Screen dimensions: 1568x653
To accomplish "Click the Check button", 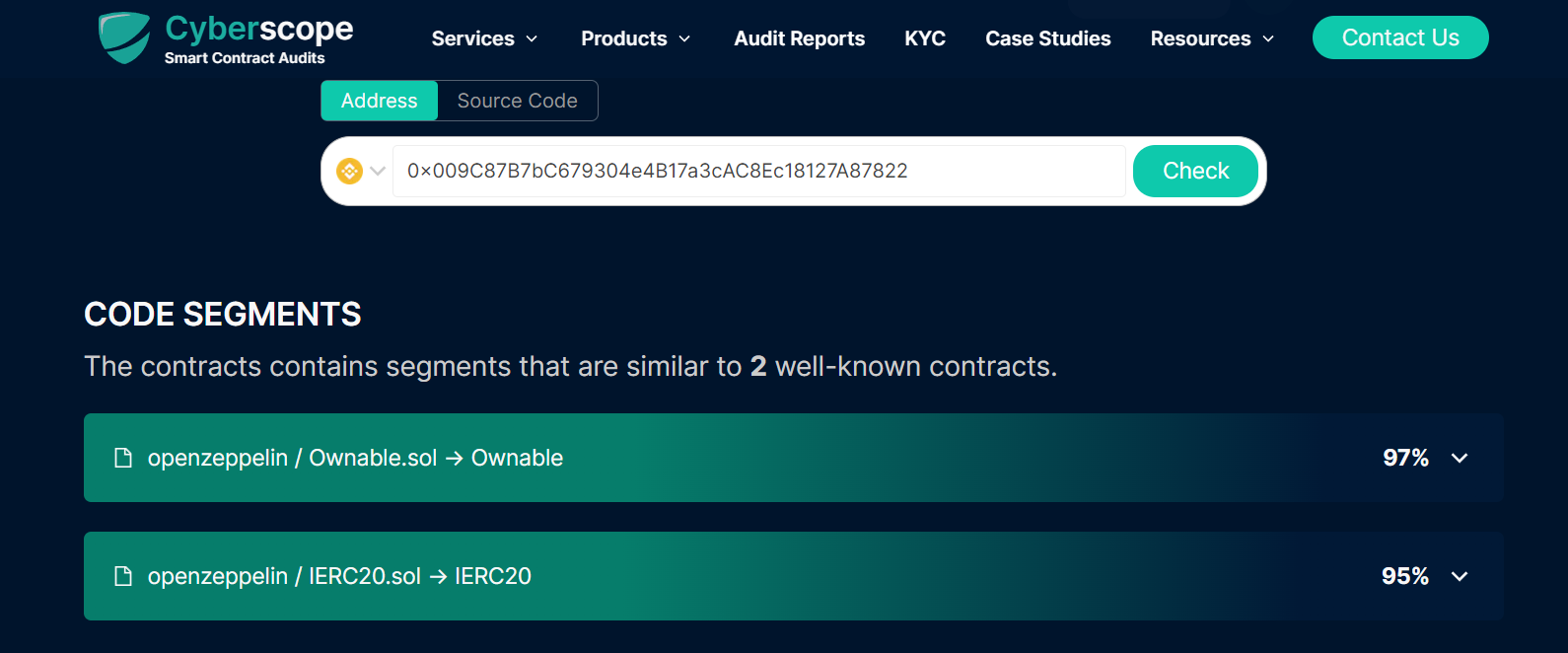I will (1195, 171).
